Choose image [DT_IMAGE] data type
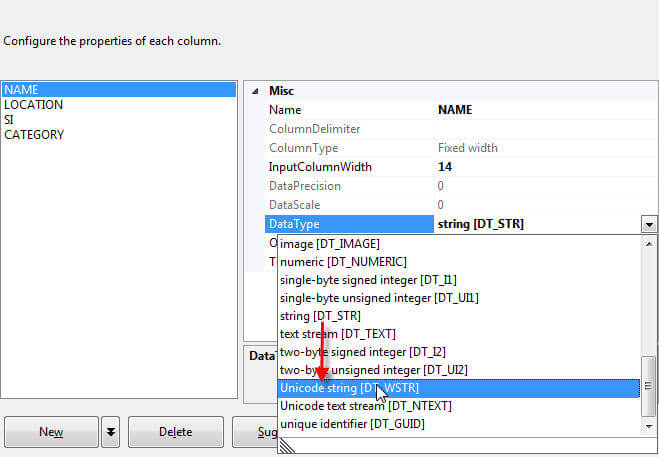 point(330,244)
